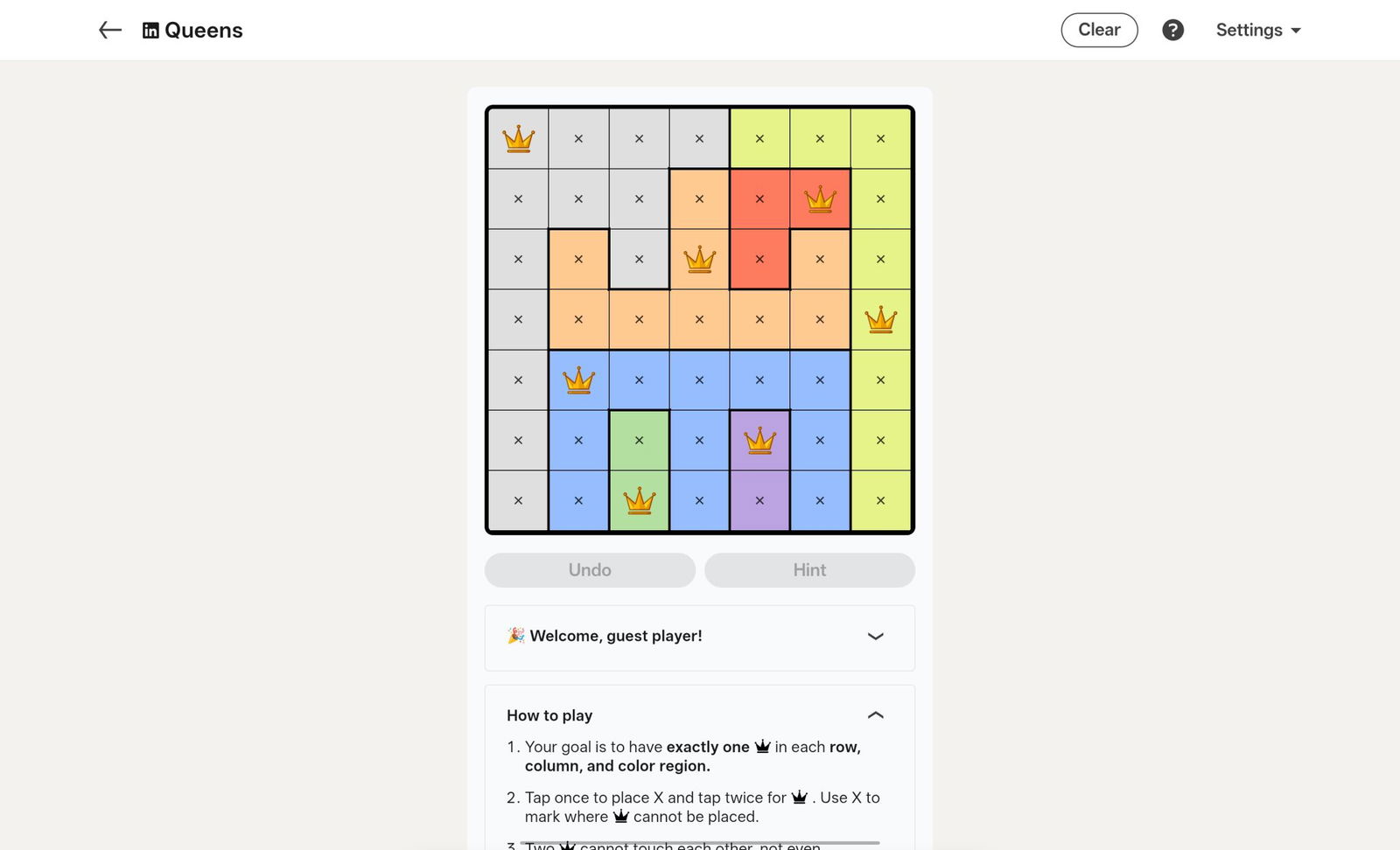This screenshot has height=850, width=1400.
Task: Click the Undo button
Action: coord(590,569)
